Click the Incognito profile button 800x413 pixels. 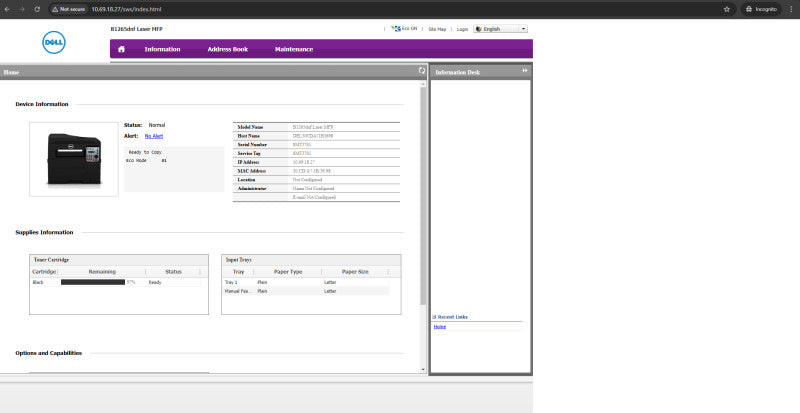(x=761, y=9)
